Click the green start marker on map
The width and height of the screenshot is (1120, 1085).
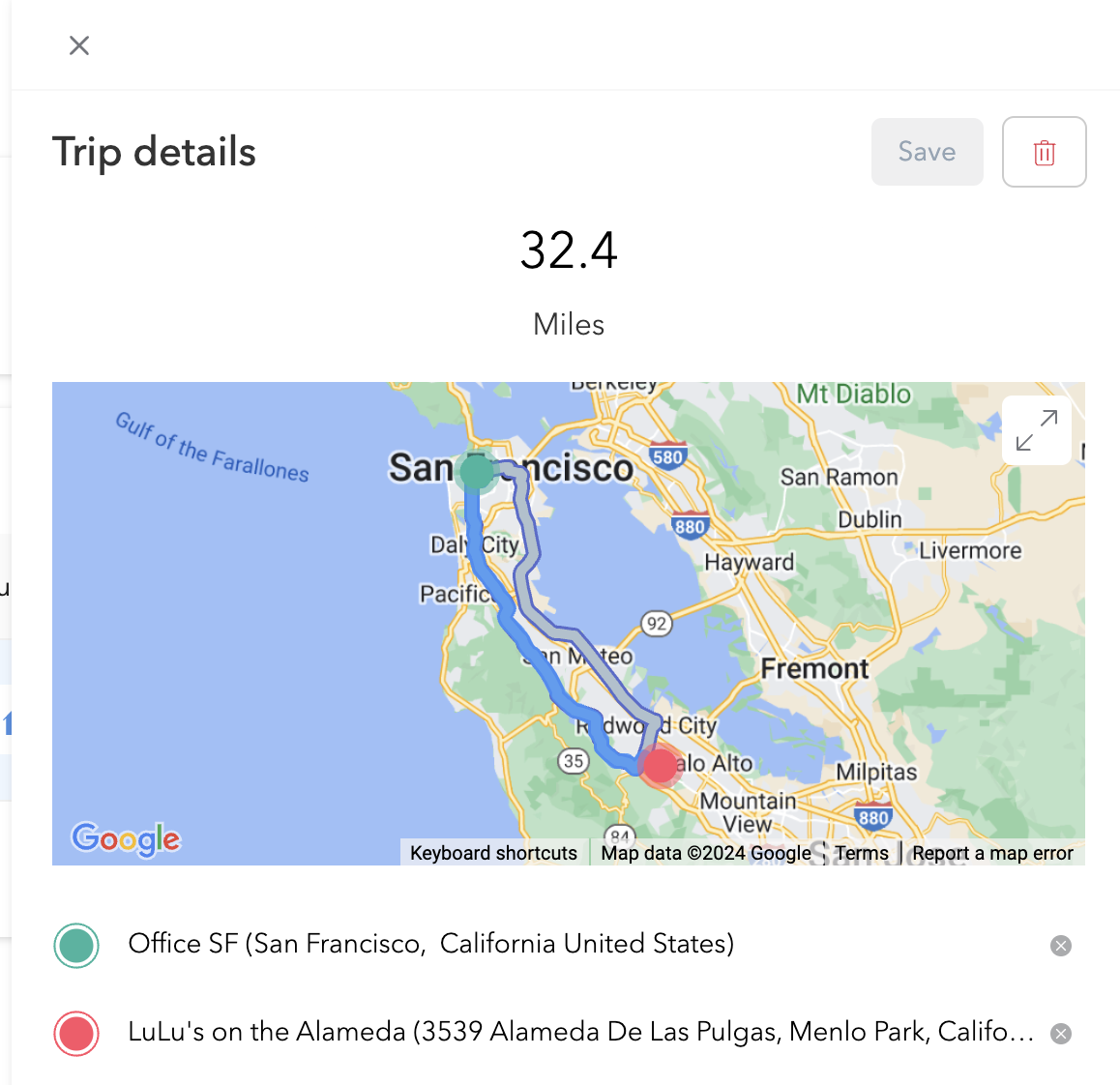[x=476, y=472]
